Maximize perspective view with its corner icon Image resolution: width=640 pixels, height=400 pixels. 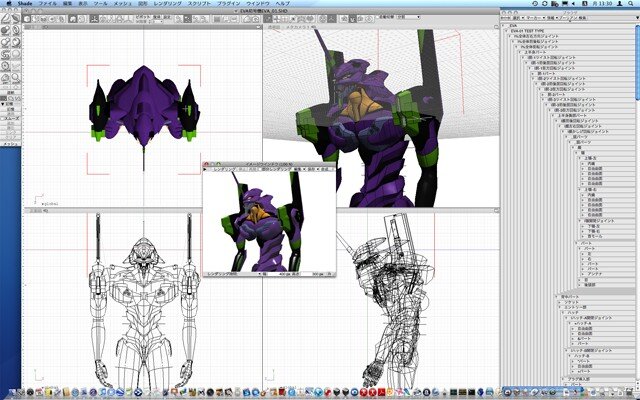point(496,27)
